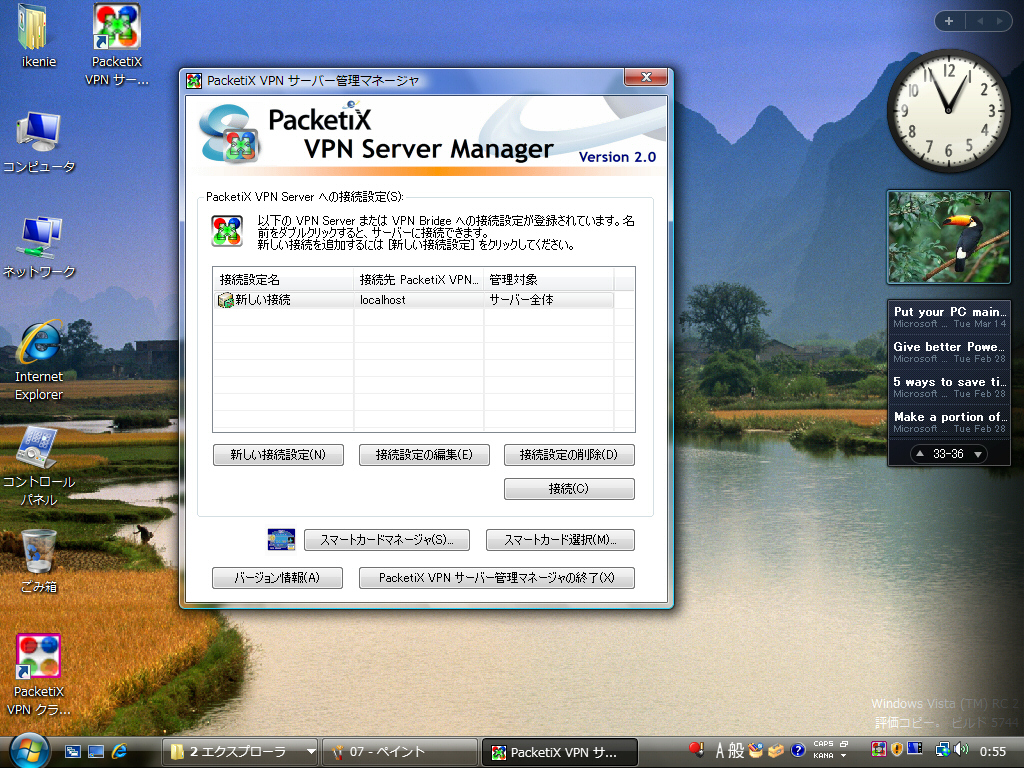
Task: Show next feed headlines with down arrow
Action: [978, 454]
